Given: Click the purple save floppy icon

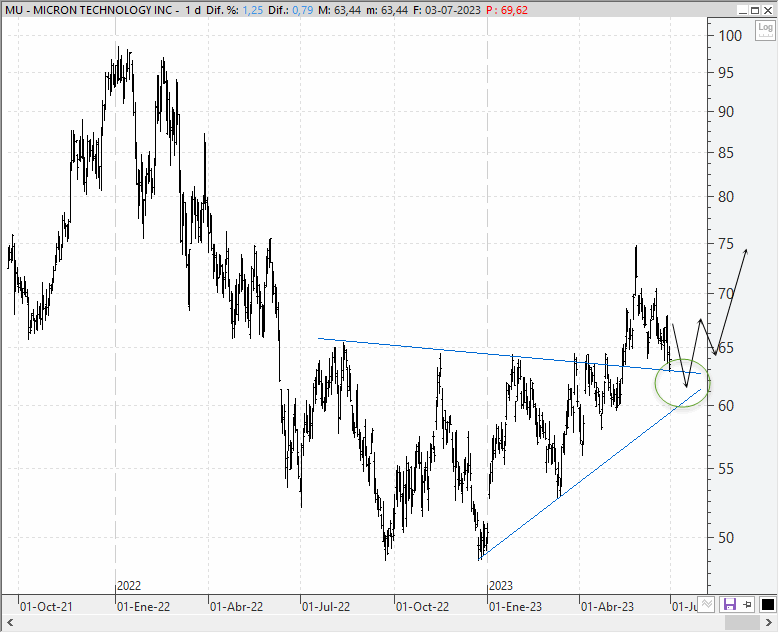Looking at the screenshot, I should click(729, 605).
